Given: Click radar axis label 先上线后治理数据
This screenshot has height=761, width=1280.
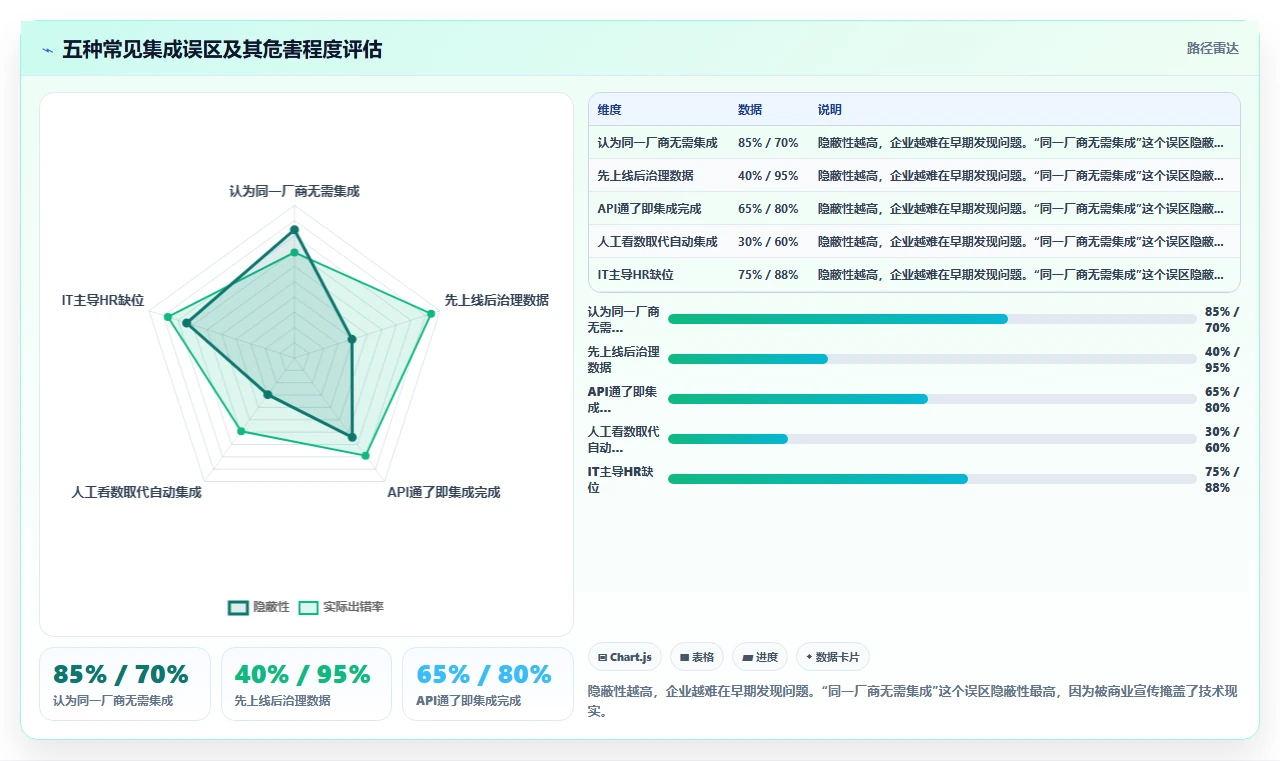Looking at the screenshot, I should 496,300.
